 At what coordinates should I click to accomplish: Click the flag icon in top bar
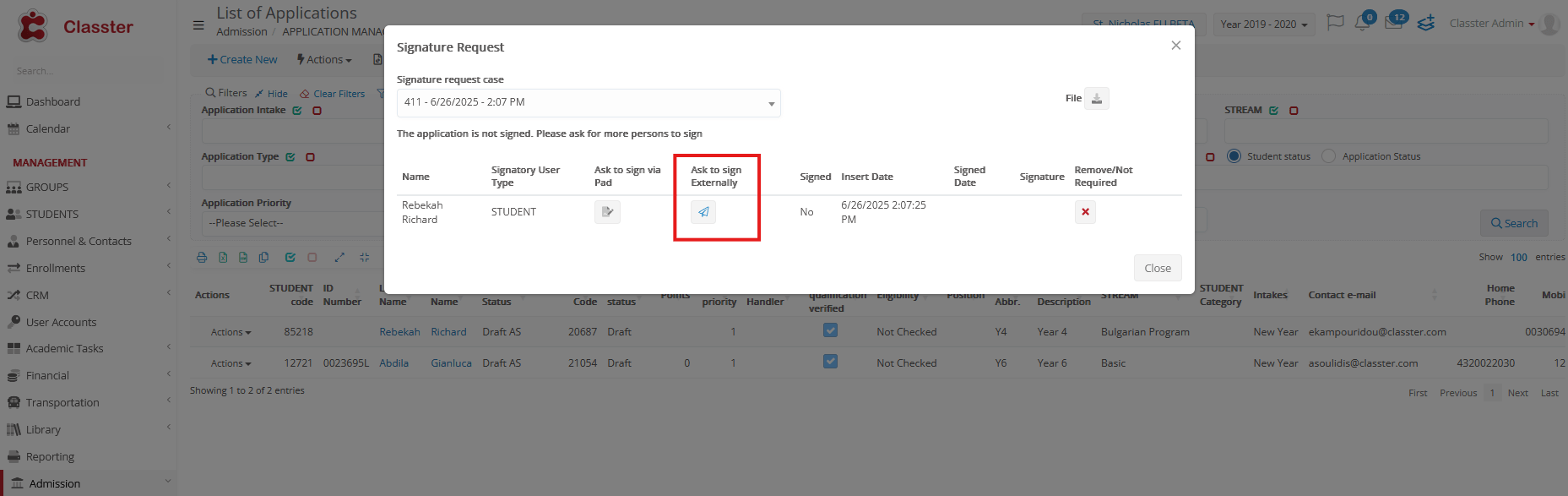pyautogui.click(x=1334, y=23)
